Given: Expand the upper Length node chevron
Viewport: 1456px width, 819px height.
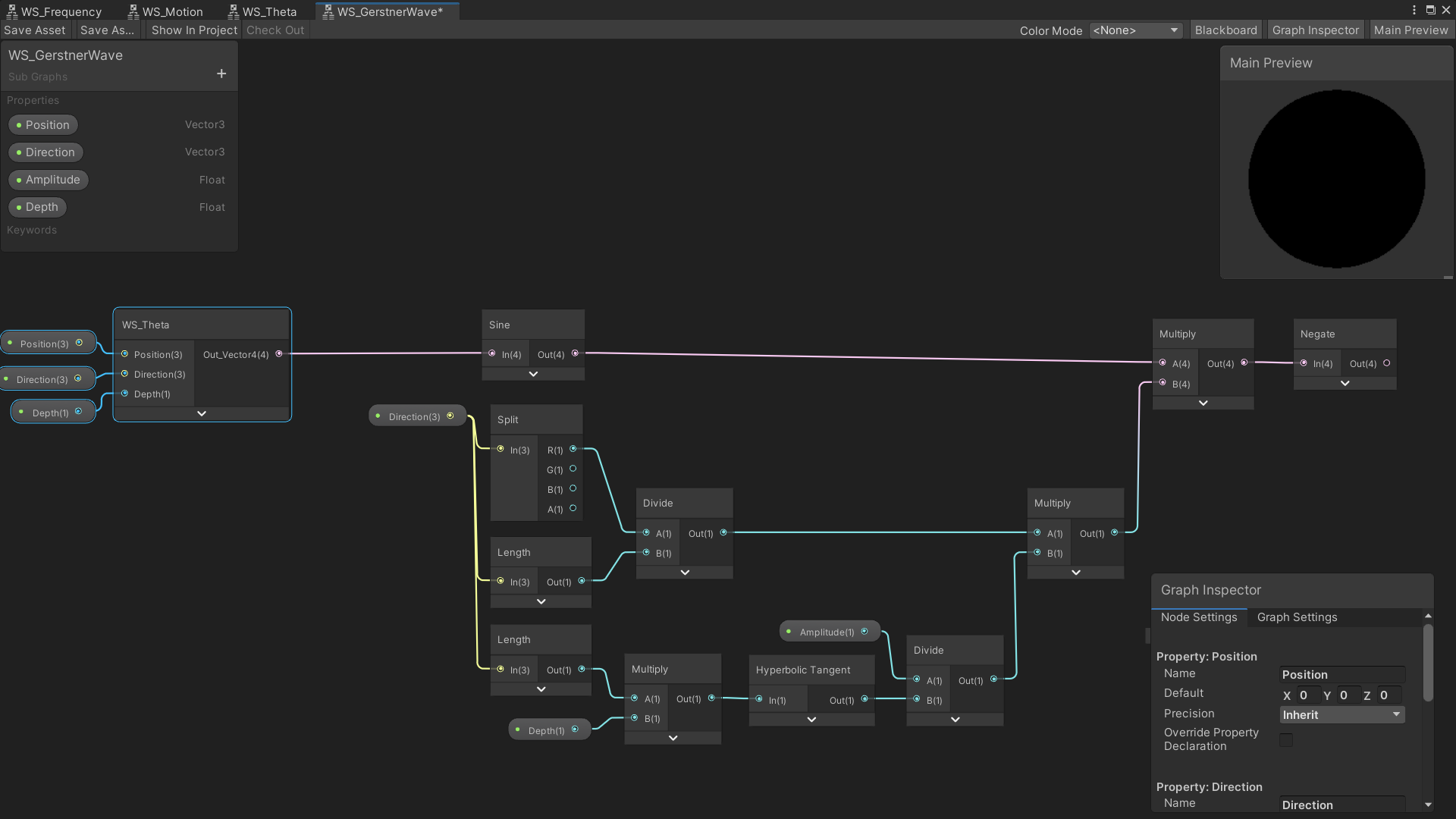Looking at the screenshot, I should [x=541, y=601].
